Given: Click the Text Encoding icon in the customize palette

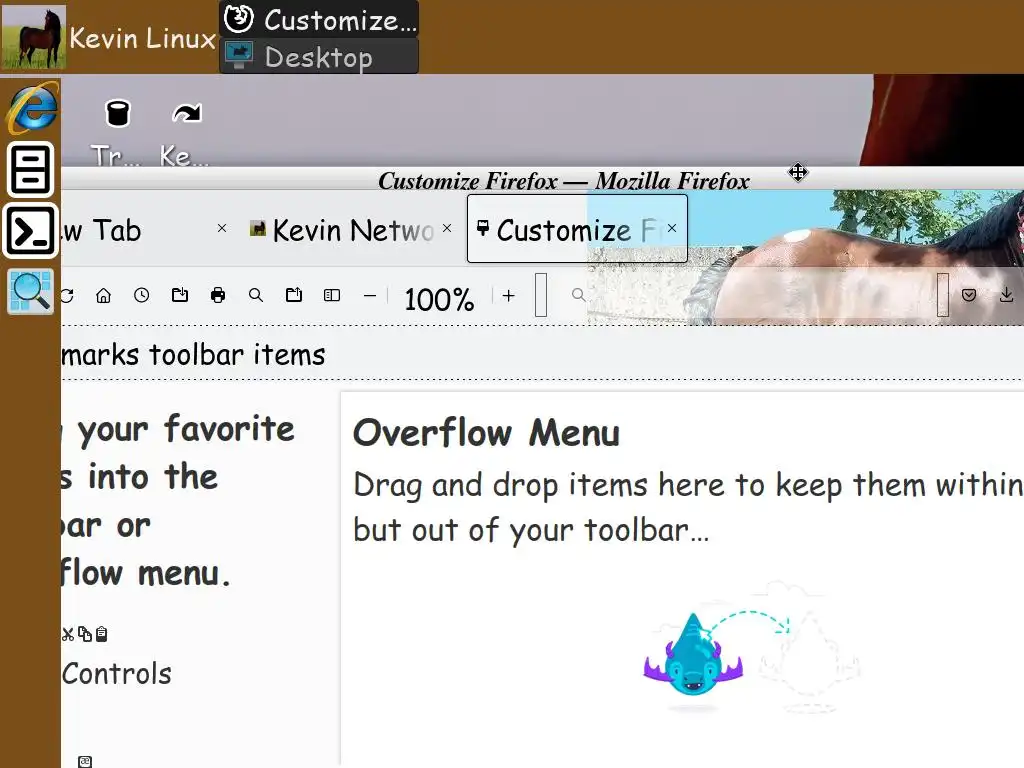Looking at the screenshot, I should pos(85,761).
